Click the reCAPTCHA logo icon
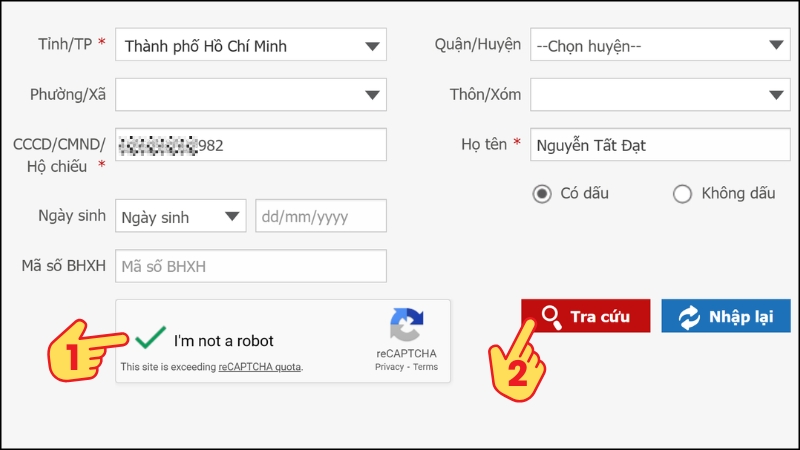The height and width of the screenshot is (450, 800). pos(407,325)
